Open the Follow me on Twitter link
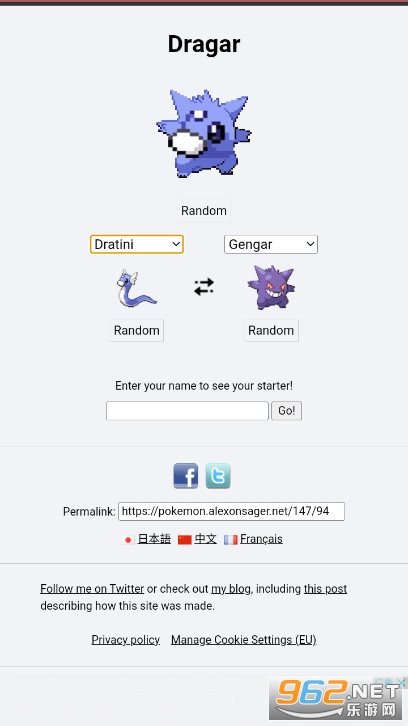The width and height of the screenshot is (408, 726). (92, 589)
